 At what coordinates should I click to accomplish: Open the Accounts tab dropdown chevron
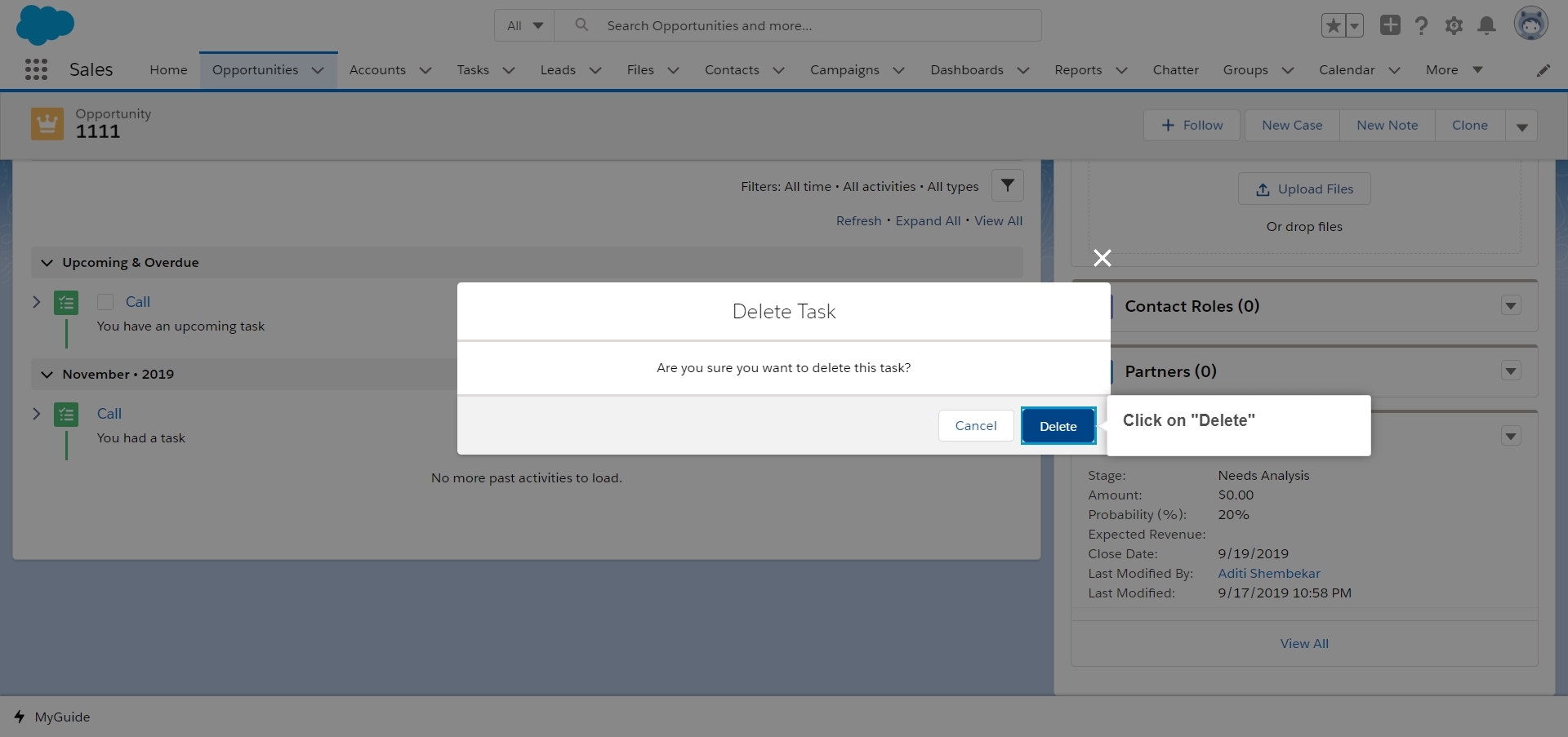tap(425, 70)
